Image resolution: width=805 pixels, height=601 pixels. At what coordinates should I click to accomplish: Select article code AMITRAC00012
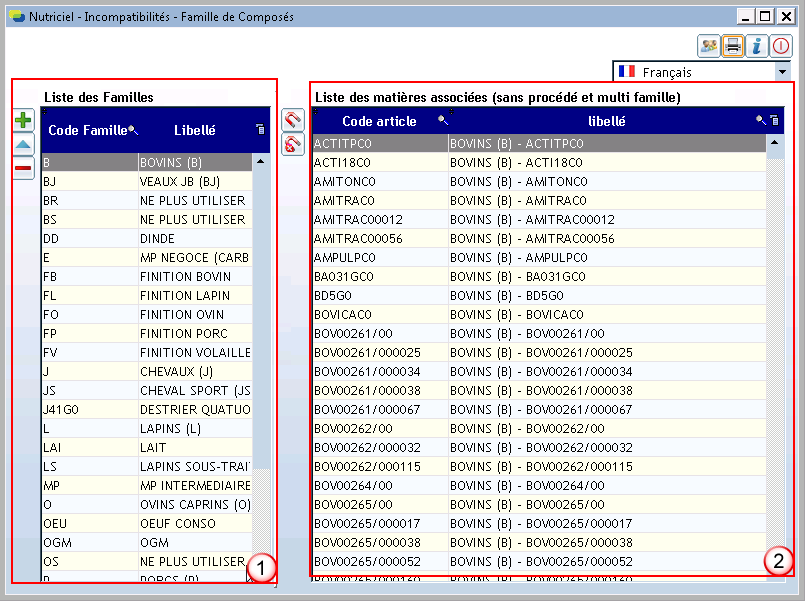pyautogui.click(x=358, y=219)
